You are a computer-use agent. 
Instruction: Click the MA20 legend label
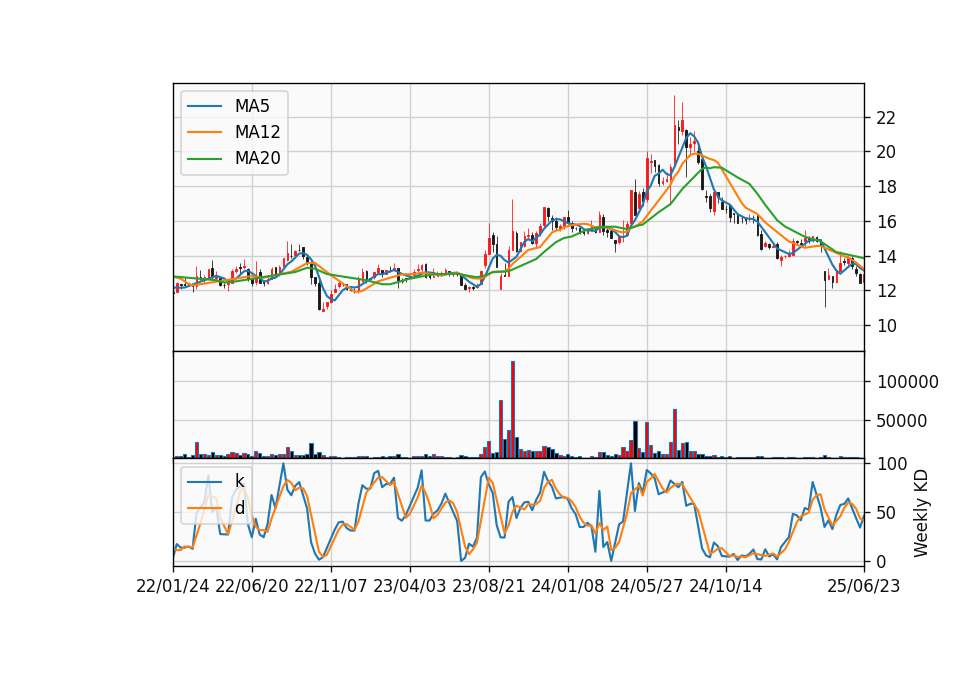(x=257, y=158)
